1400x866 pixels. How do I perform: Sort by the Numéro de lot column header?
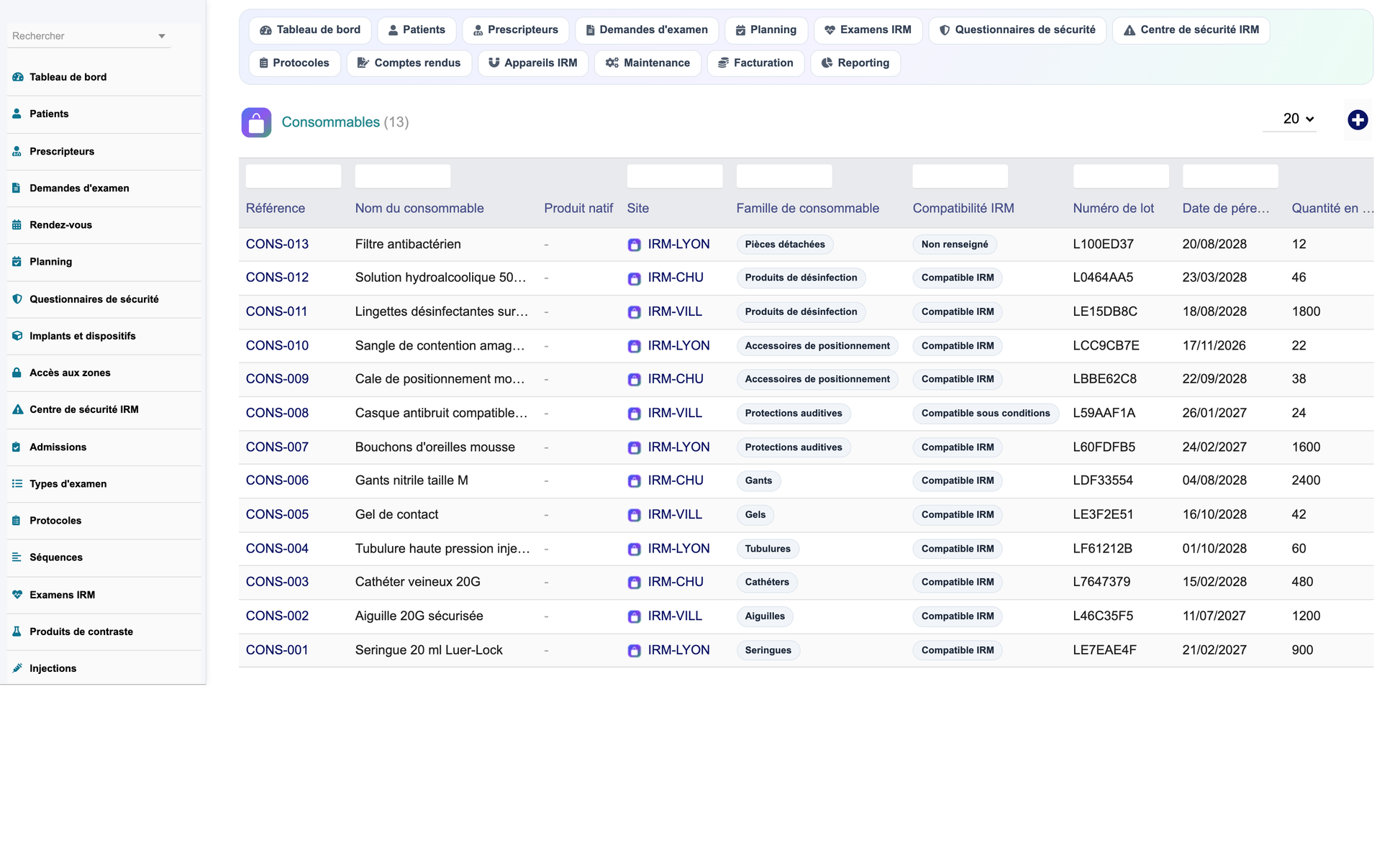(1113, 209)
